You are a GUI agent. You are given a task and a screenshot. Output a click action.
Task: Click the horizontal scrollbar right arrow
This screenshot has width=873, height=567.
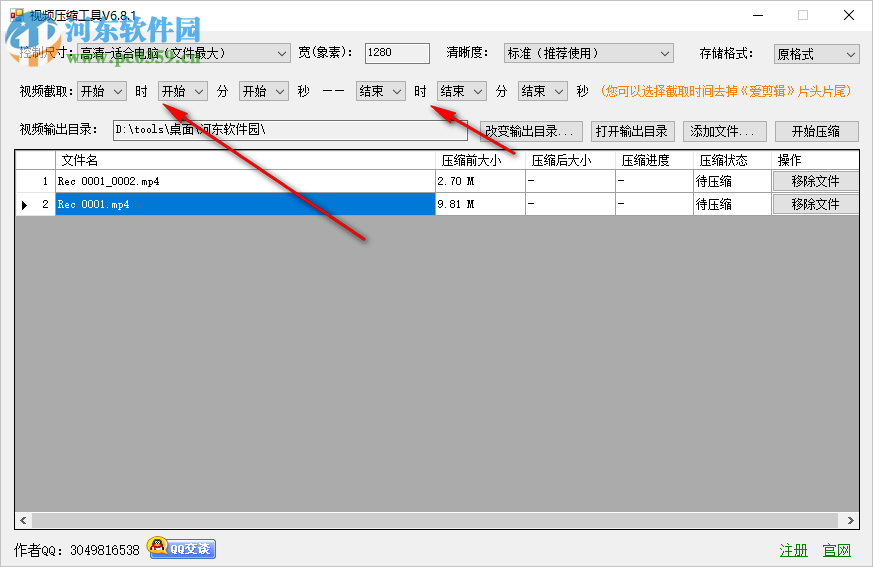tap(850, 520)
